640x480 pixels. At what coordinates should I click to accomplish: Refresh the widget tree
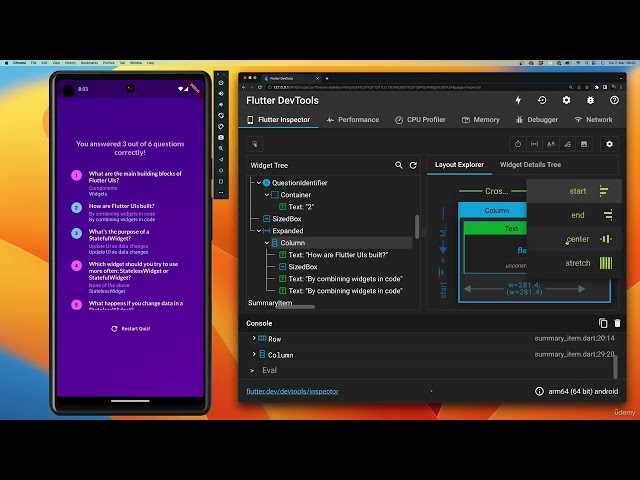click(413, 165)
